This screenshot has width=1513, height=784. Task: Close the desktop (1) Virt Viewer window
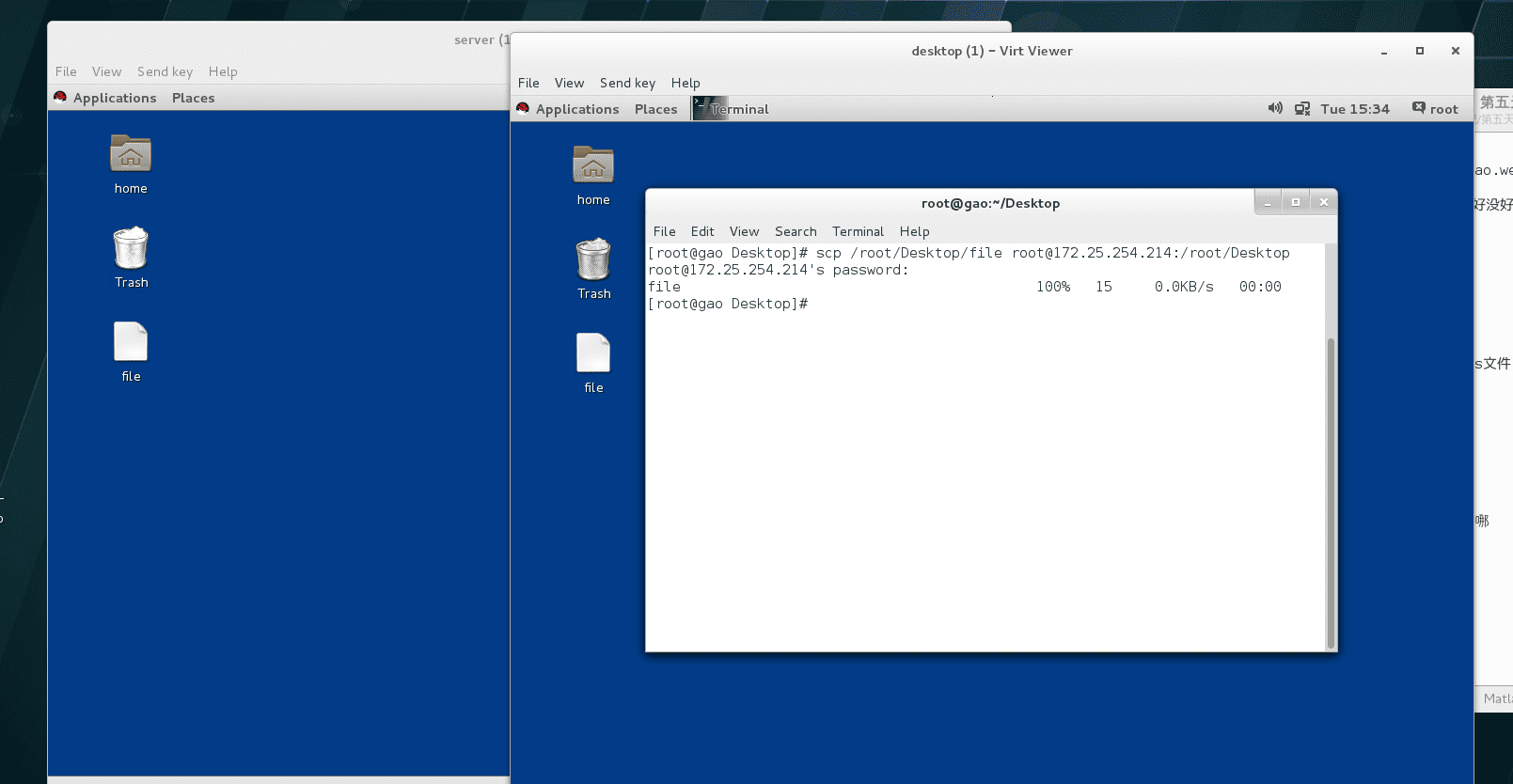coord(1456,51)
